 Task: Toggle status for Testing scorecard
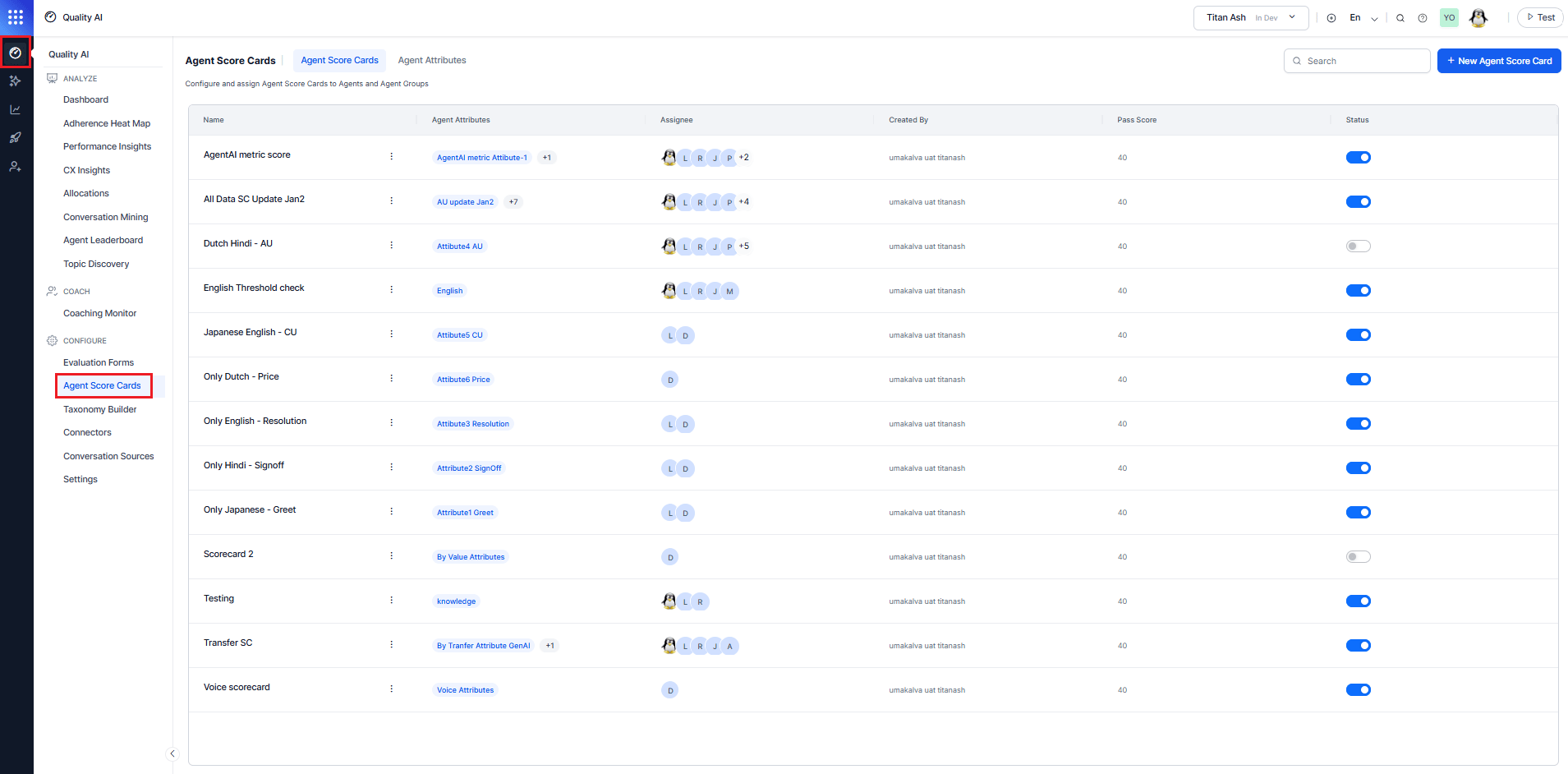[x=1358, y=601]
